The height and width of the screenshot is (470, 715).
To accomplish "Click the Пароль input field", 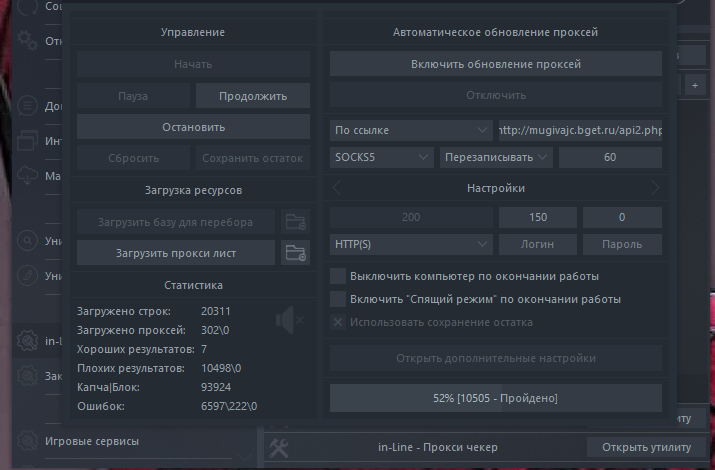I will (x=622, y=244).
